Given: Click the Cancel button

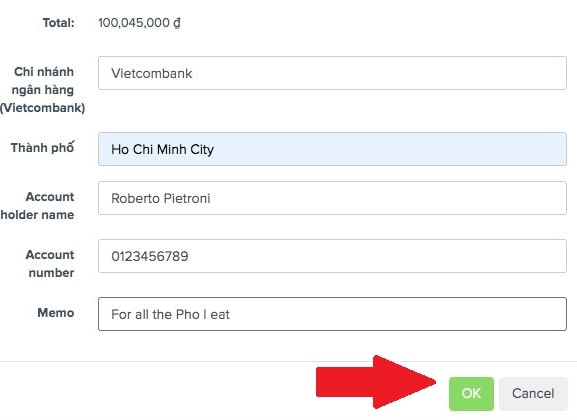Looking at the screenshot, I should (x=533, y=393).
